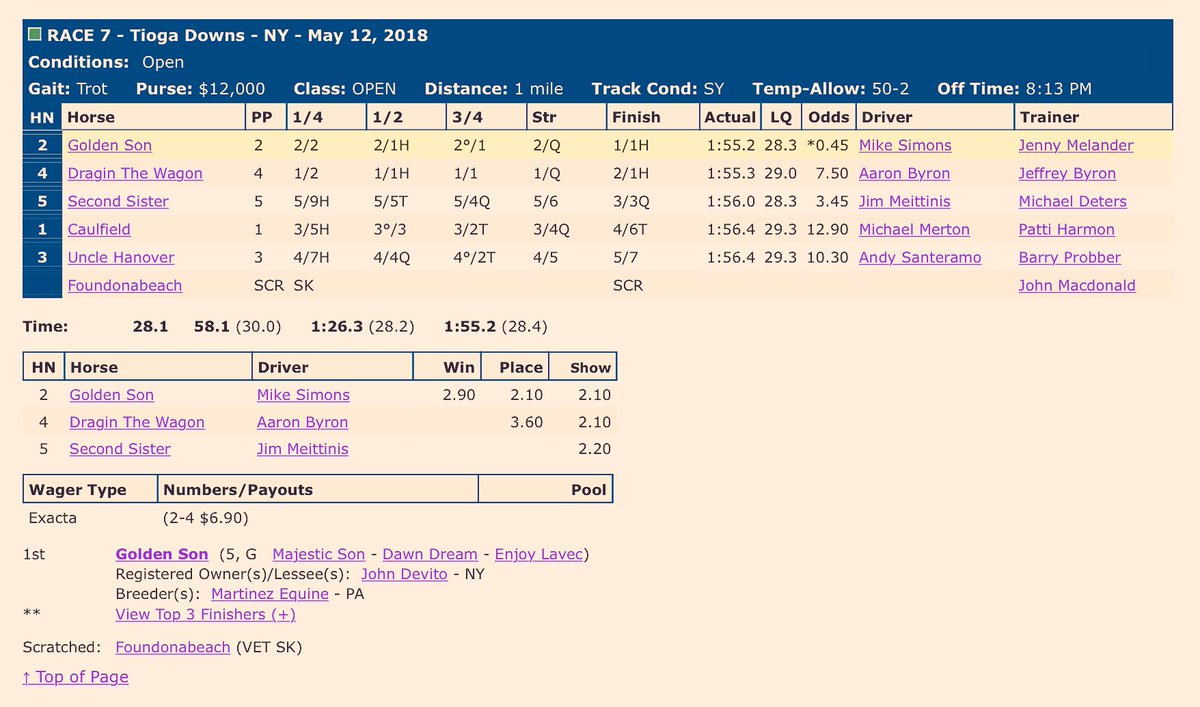Screen dimensions: 1200x707
Task: Jump to Top of Page
Action: (76, 677)
